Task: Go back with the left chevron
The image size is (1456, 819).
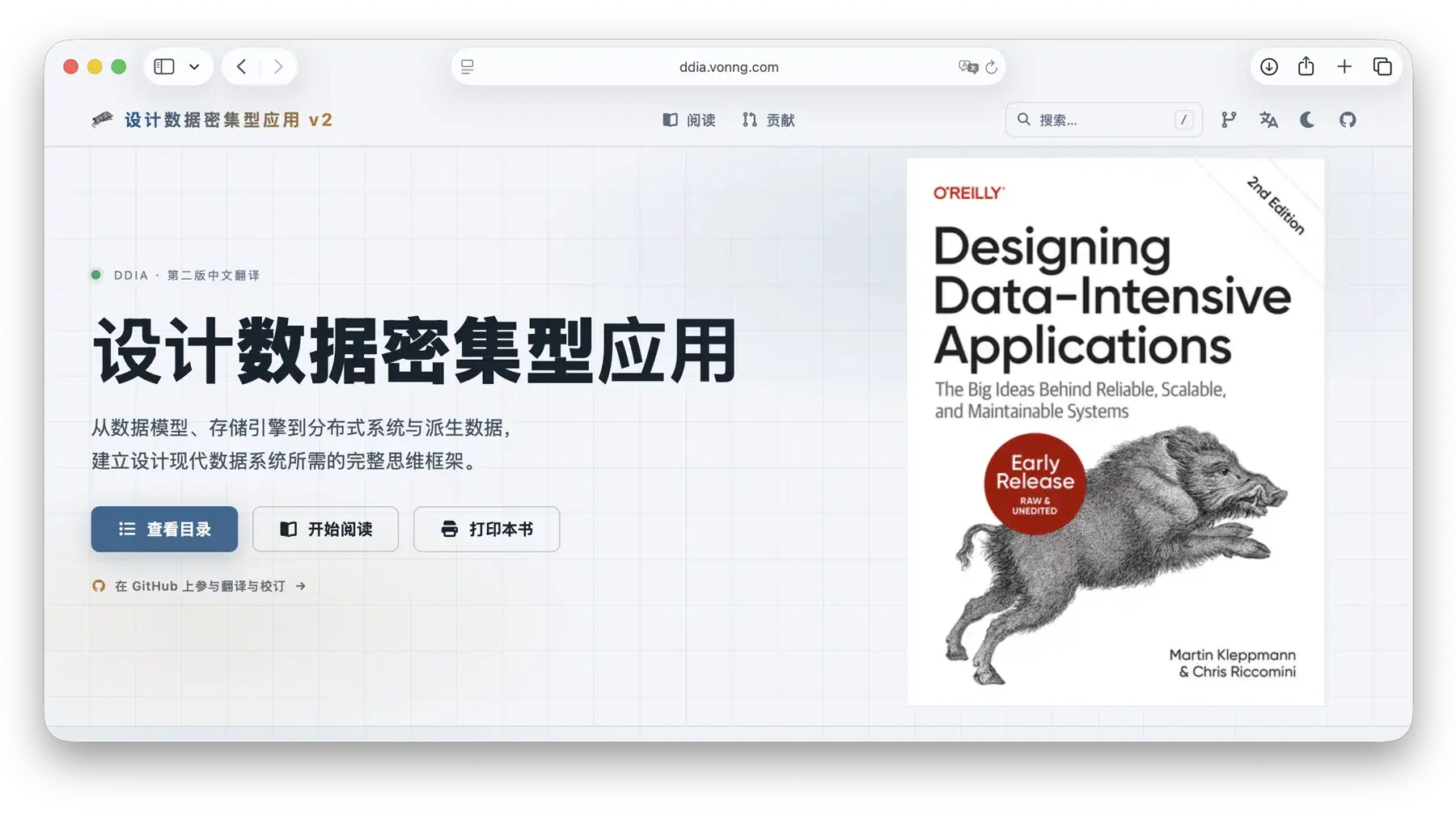Action: click(x=241, y=66)
